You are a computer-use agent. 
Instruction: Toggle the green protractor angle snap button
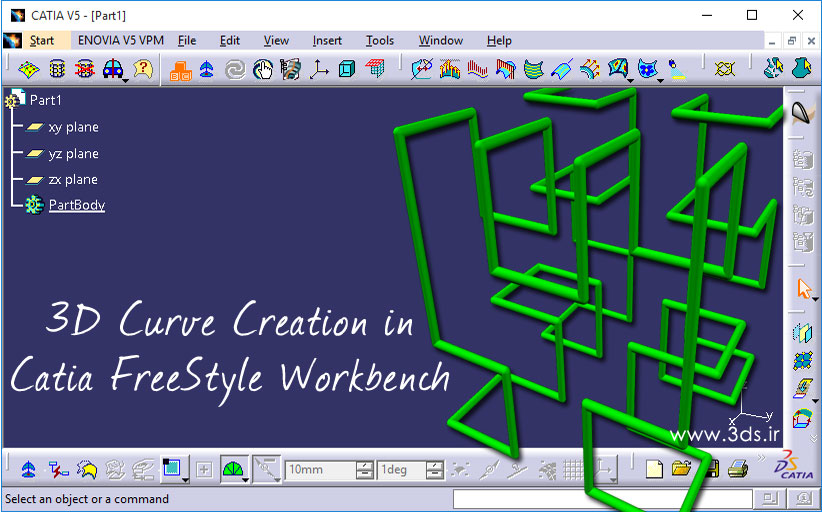click(x=233, y=468)
